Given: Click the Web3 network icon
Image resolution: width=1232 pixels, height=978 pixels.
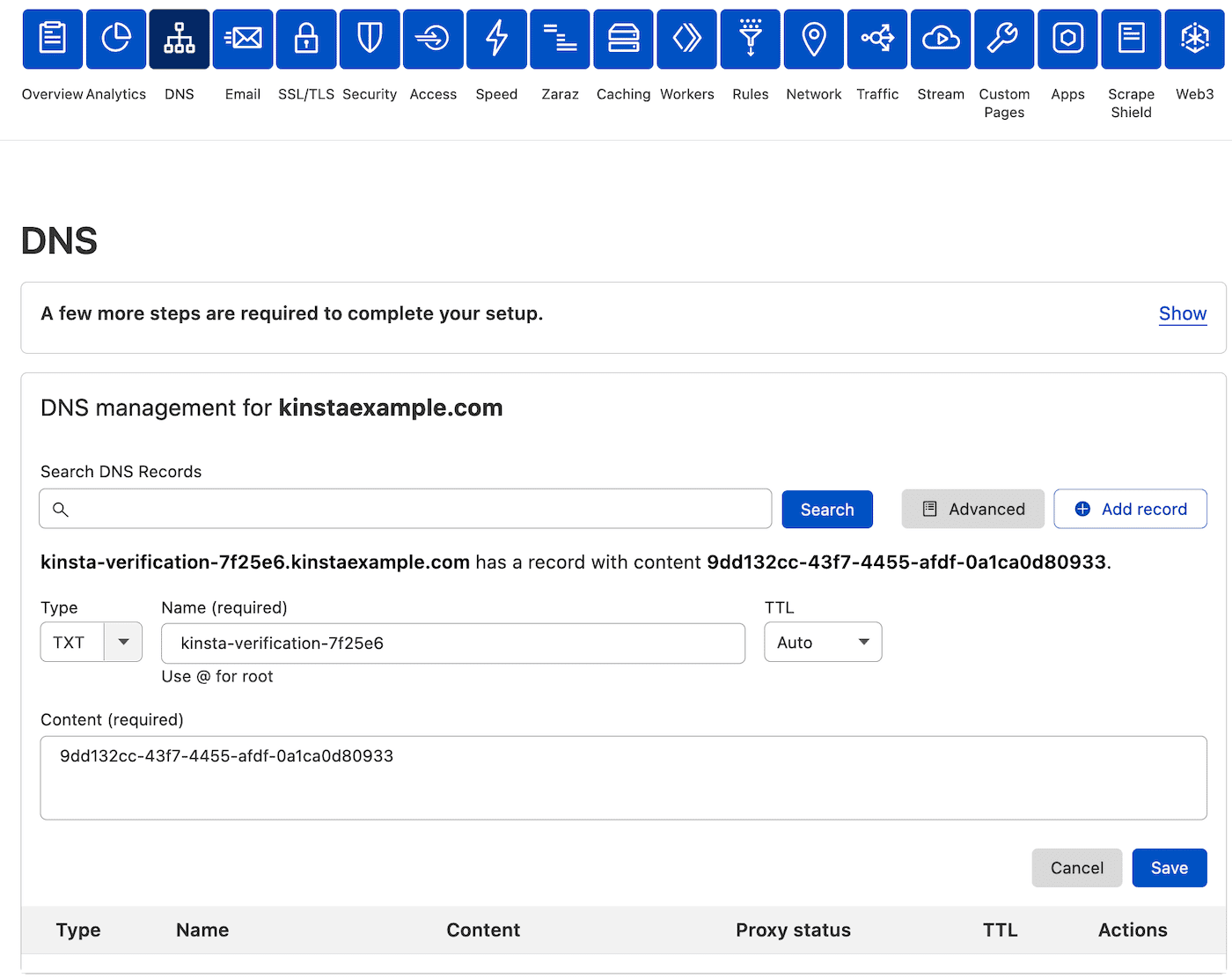Looking at the screenshot, I should pos(1194,39).
